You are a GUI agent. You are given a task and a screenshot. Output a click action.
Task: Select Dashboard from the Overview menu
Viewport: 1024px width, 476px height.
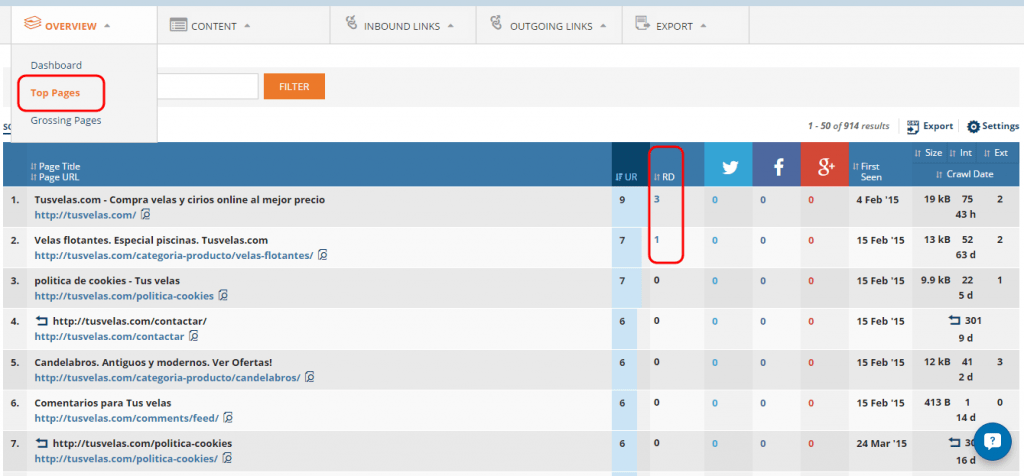click(56, 65)
